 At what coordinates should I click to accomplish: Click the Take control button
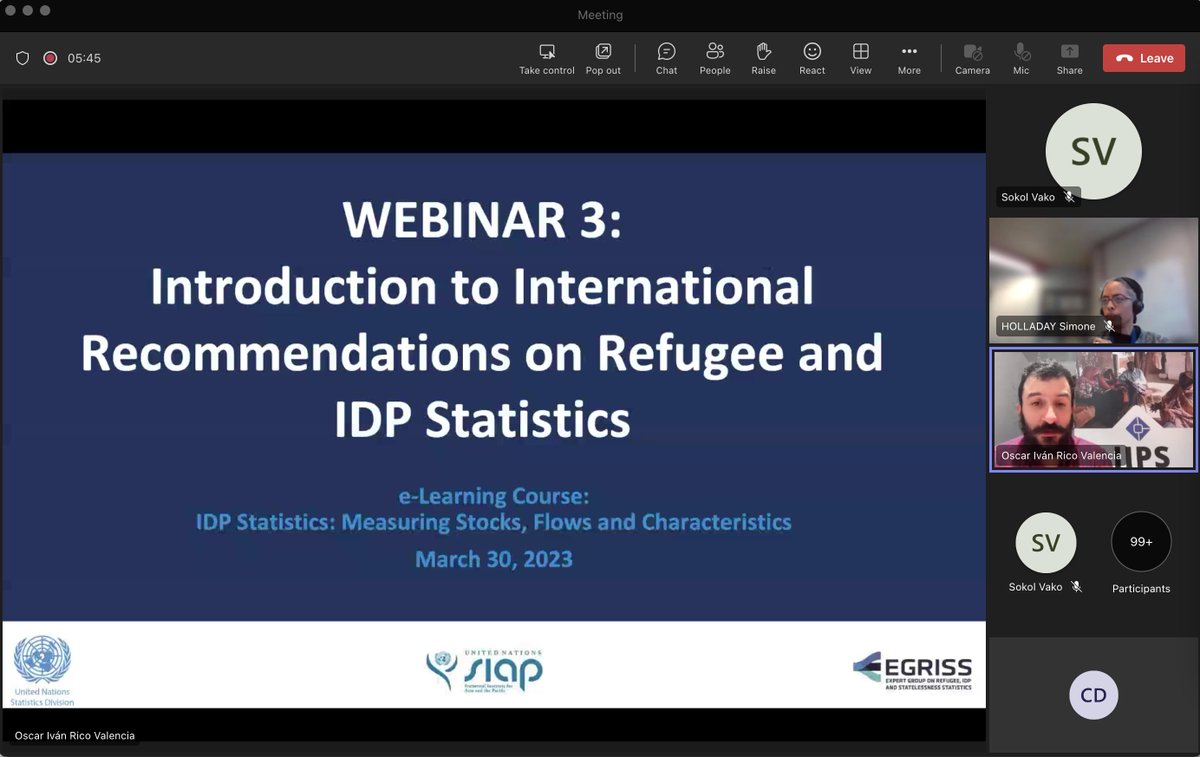(546, 58)
